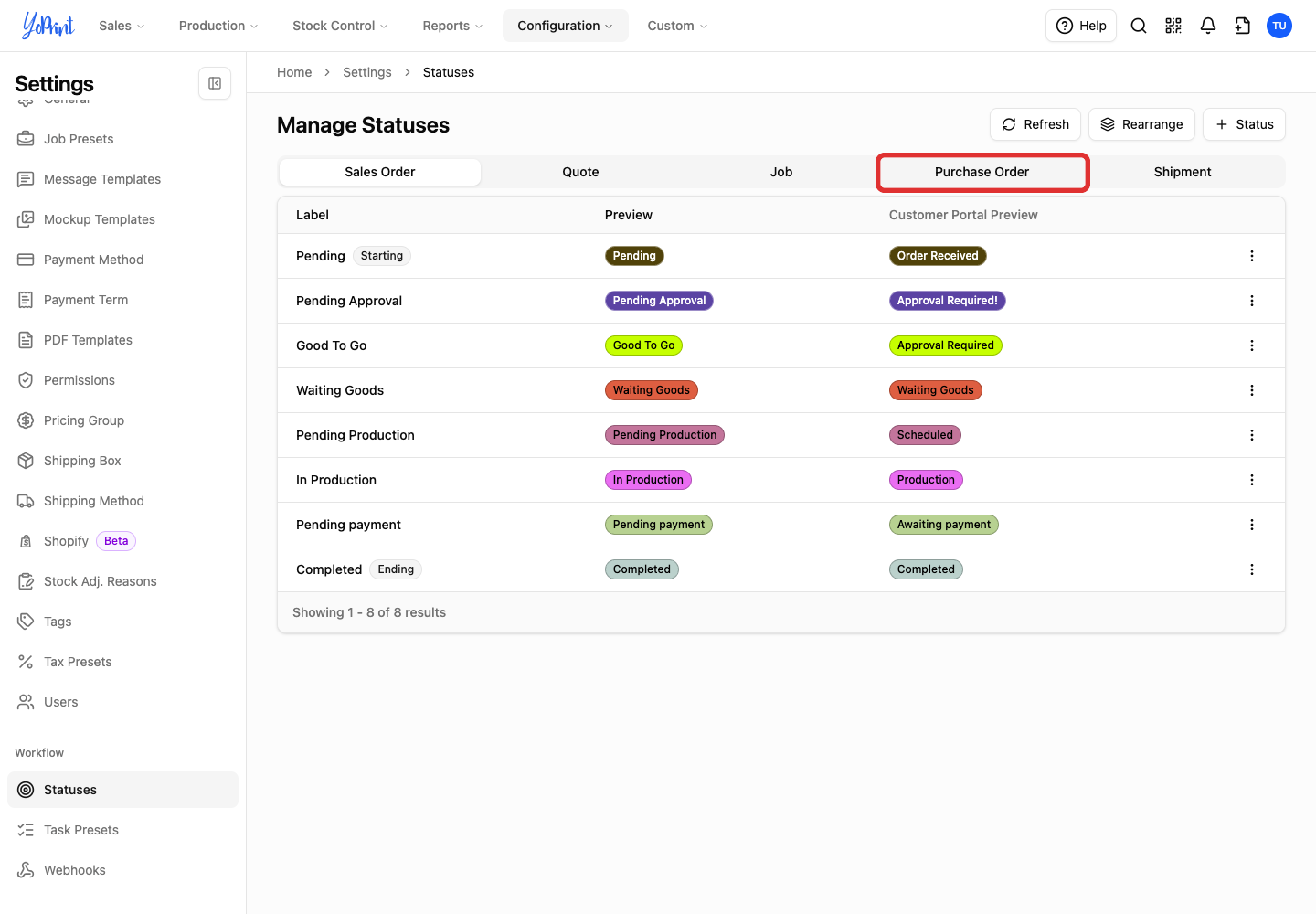Expand the Production dropdown menu
The width and height of the screenshot is (1316, 914).
coord(218,26)
